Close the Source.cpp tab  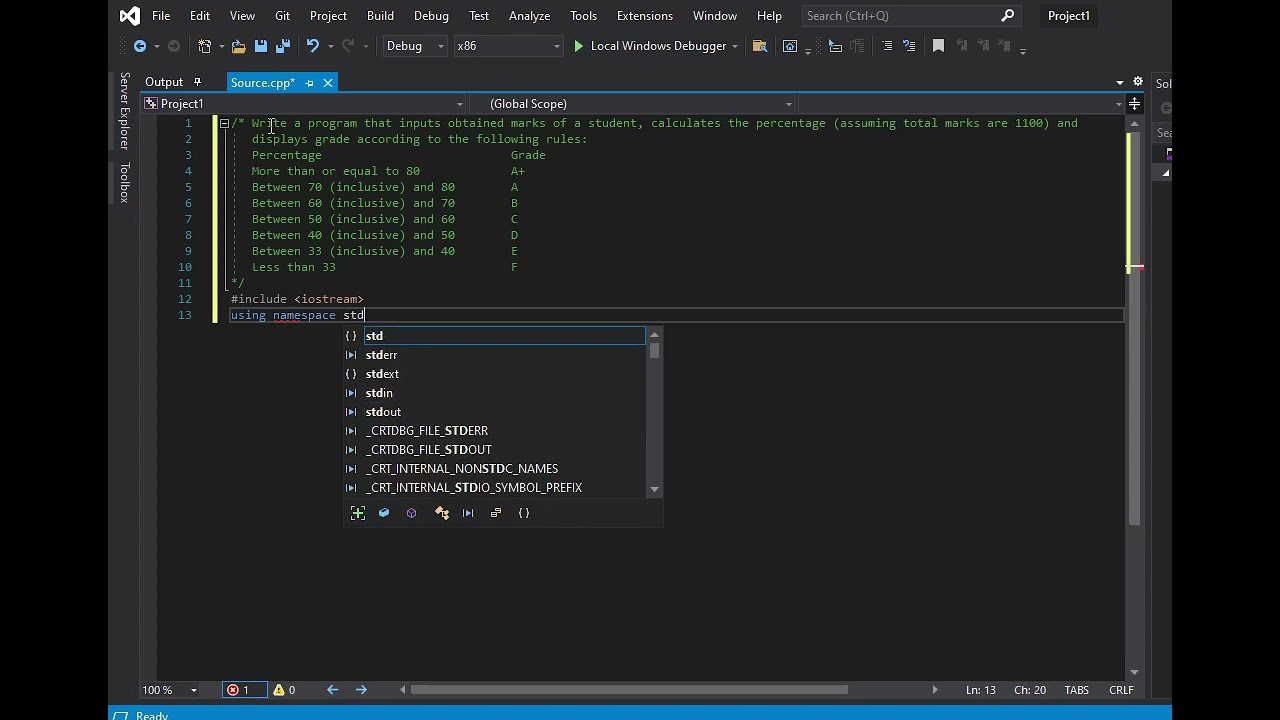coord(327,83)
